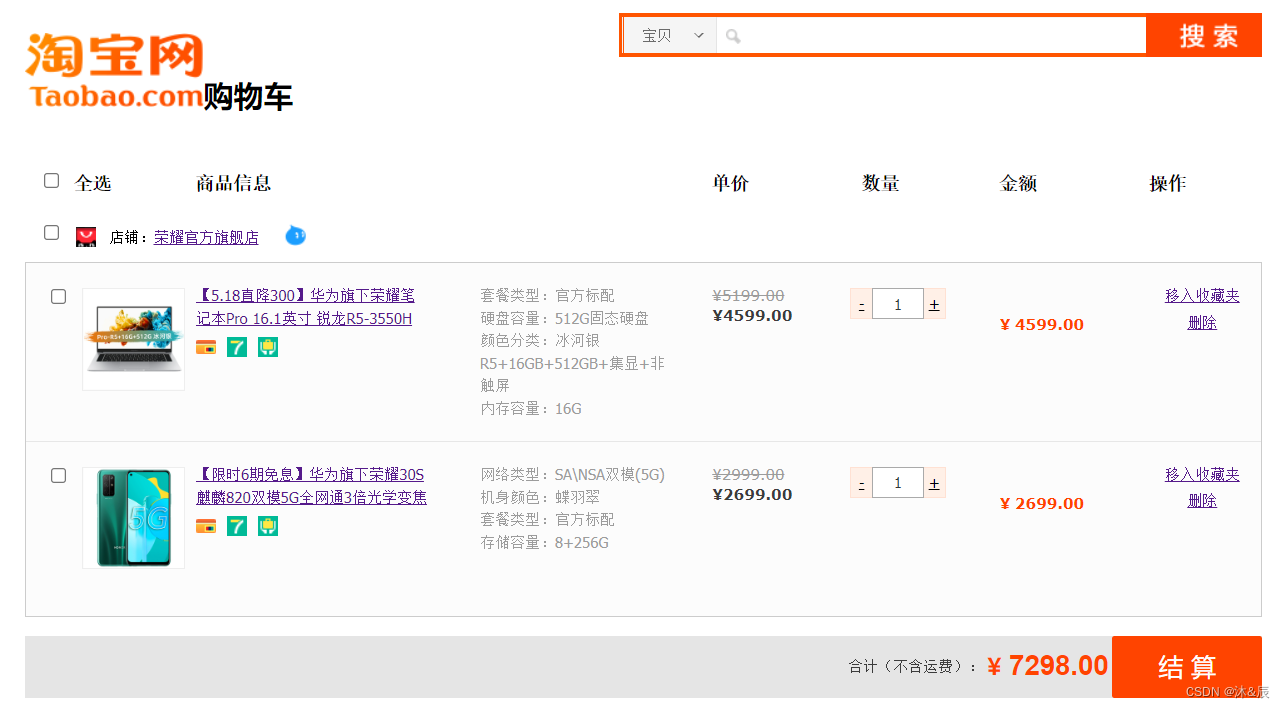Viewport: 1285px width, 708px height.
Task: Click the 机身颜色：蝶羽翠 spec text
Action: (x=540, y=497)
